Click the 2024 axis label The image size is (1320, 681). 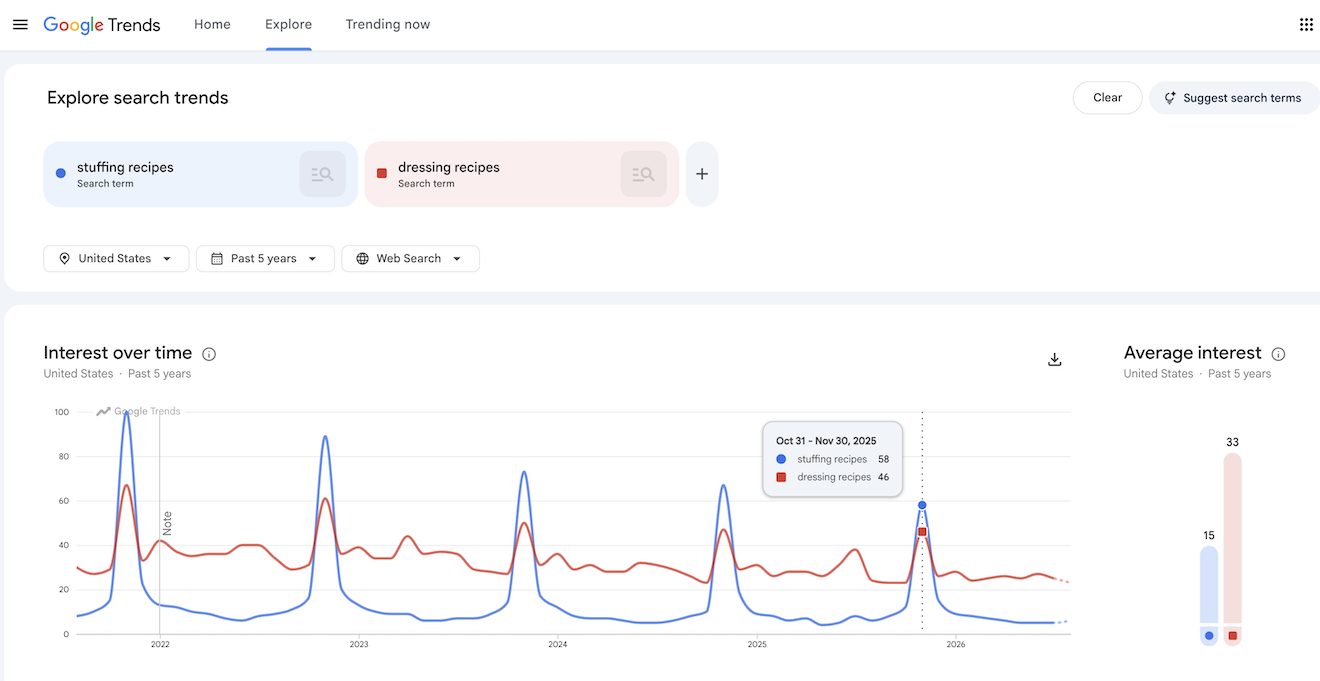[x=558, y=645]
